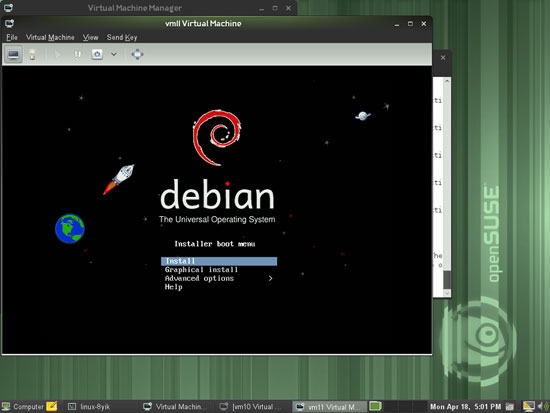The image size is (550, 413).
Task: Switch to linux-8yik terminal taskbar item
Action: (89, 407)
